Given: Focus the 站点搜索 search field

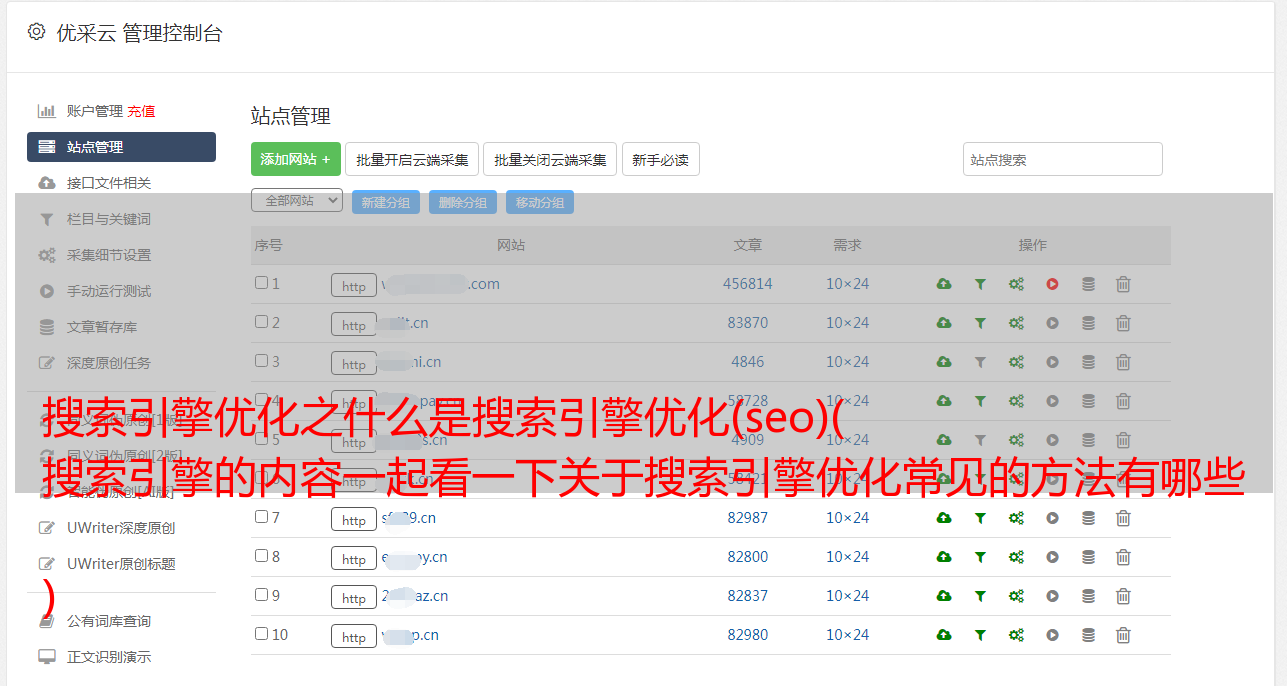Looking at the screenshot, I should [1063, 159].
